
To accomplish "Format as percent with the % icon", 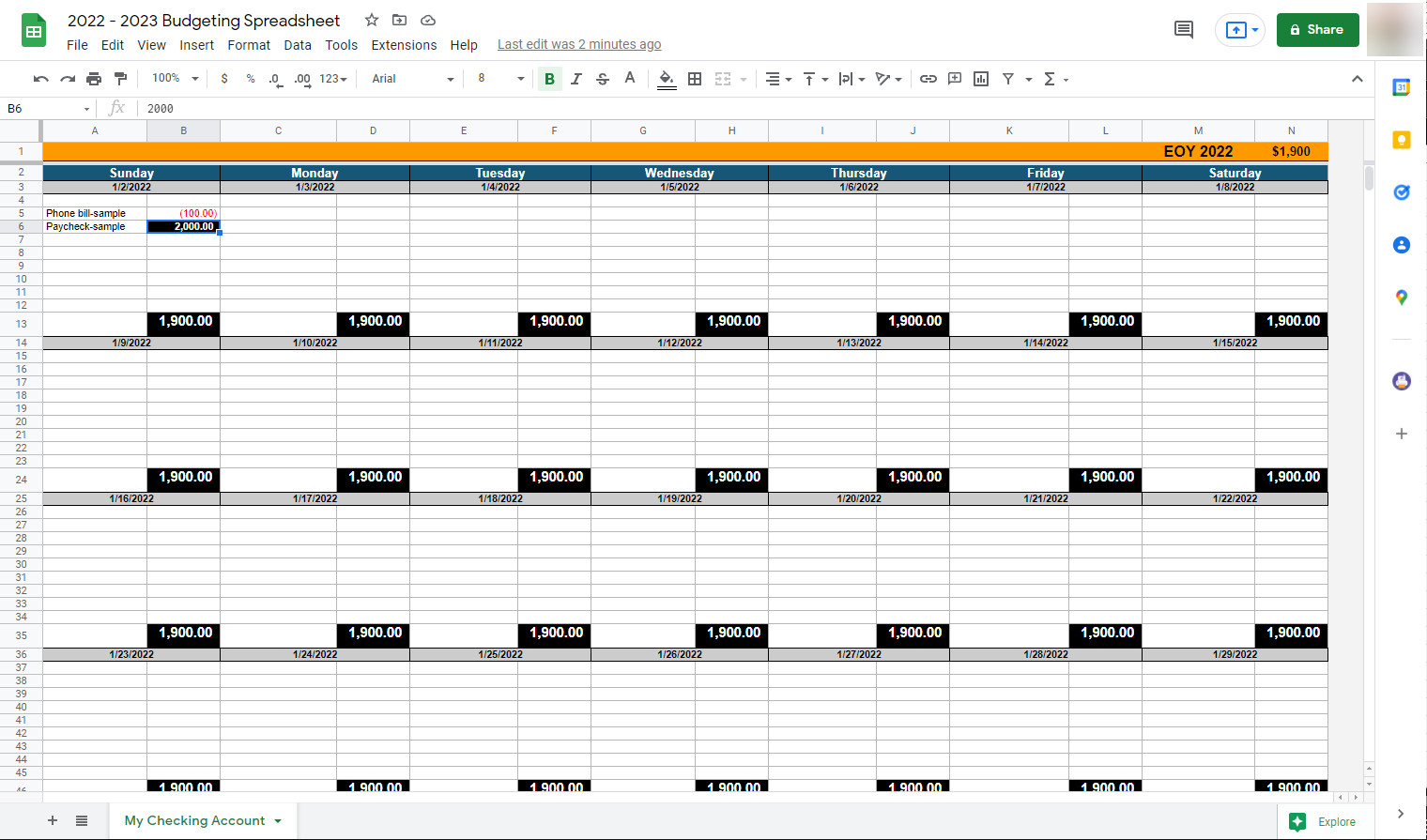I will coord(251,79).
